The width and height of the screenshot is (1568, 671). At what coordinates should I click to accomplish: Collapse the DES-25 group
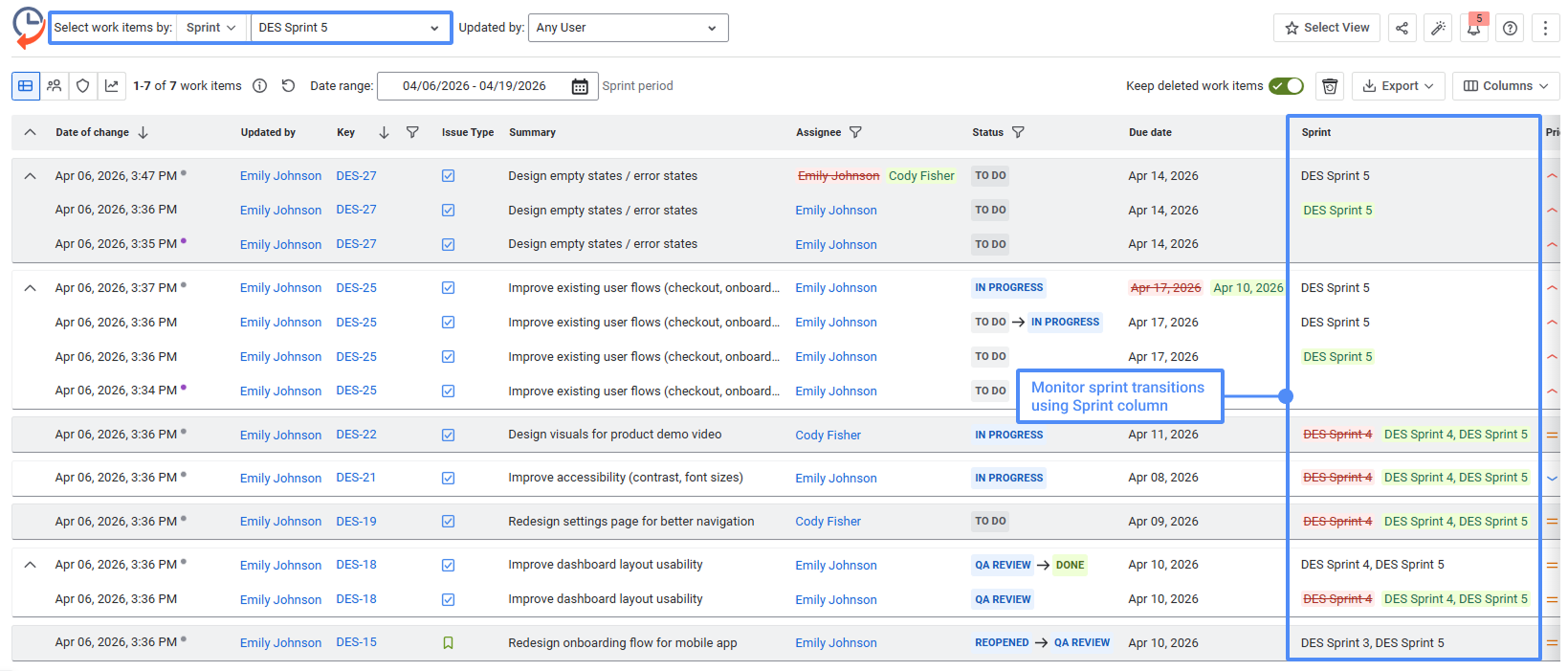pos(31,288)
